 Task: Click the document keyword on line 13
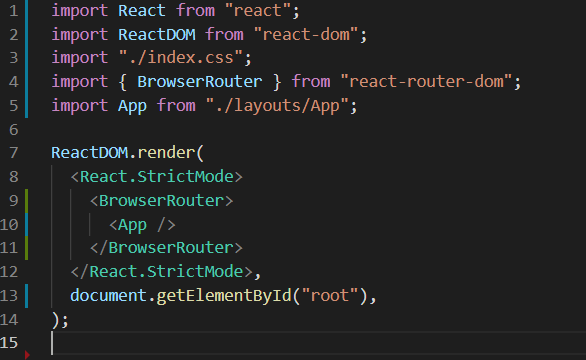pyautogui.click(x=108, y=296)
